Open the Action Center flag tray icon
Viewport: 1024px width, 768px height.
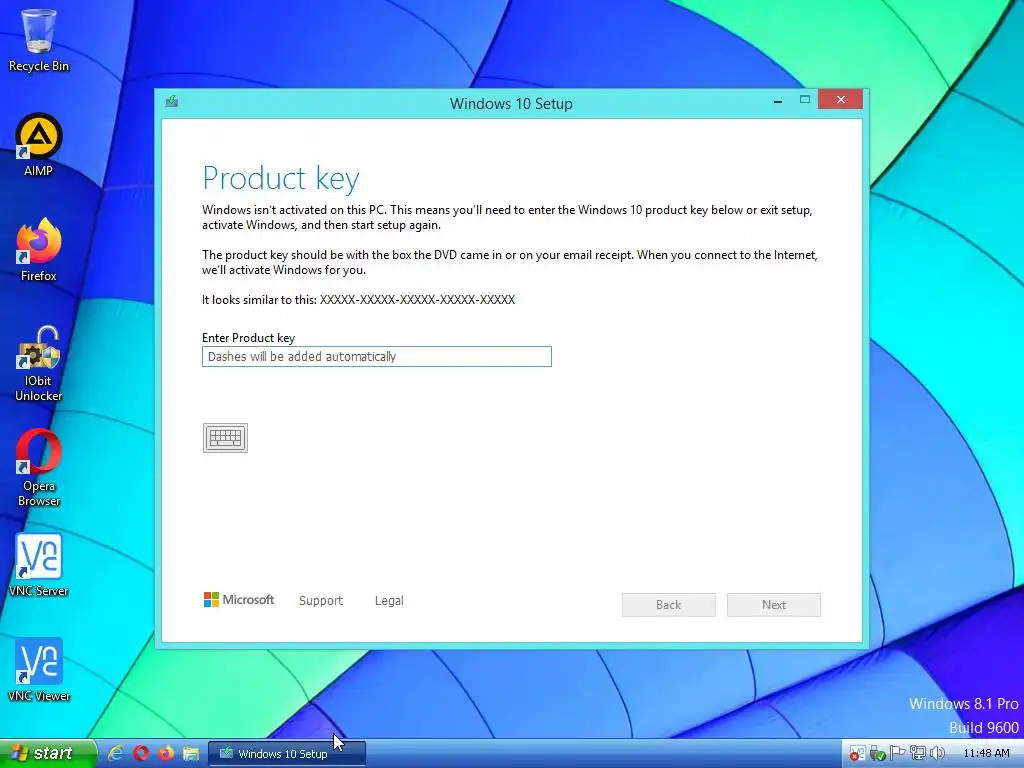(x=897, y=754)
